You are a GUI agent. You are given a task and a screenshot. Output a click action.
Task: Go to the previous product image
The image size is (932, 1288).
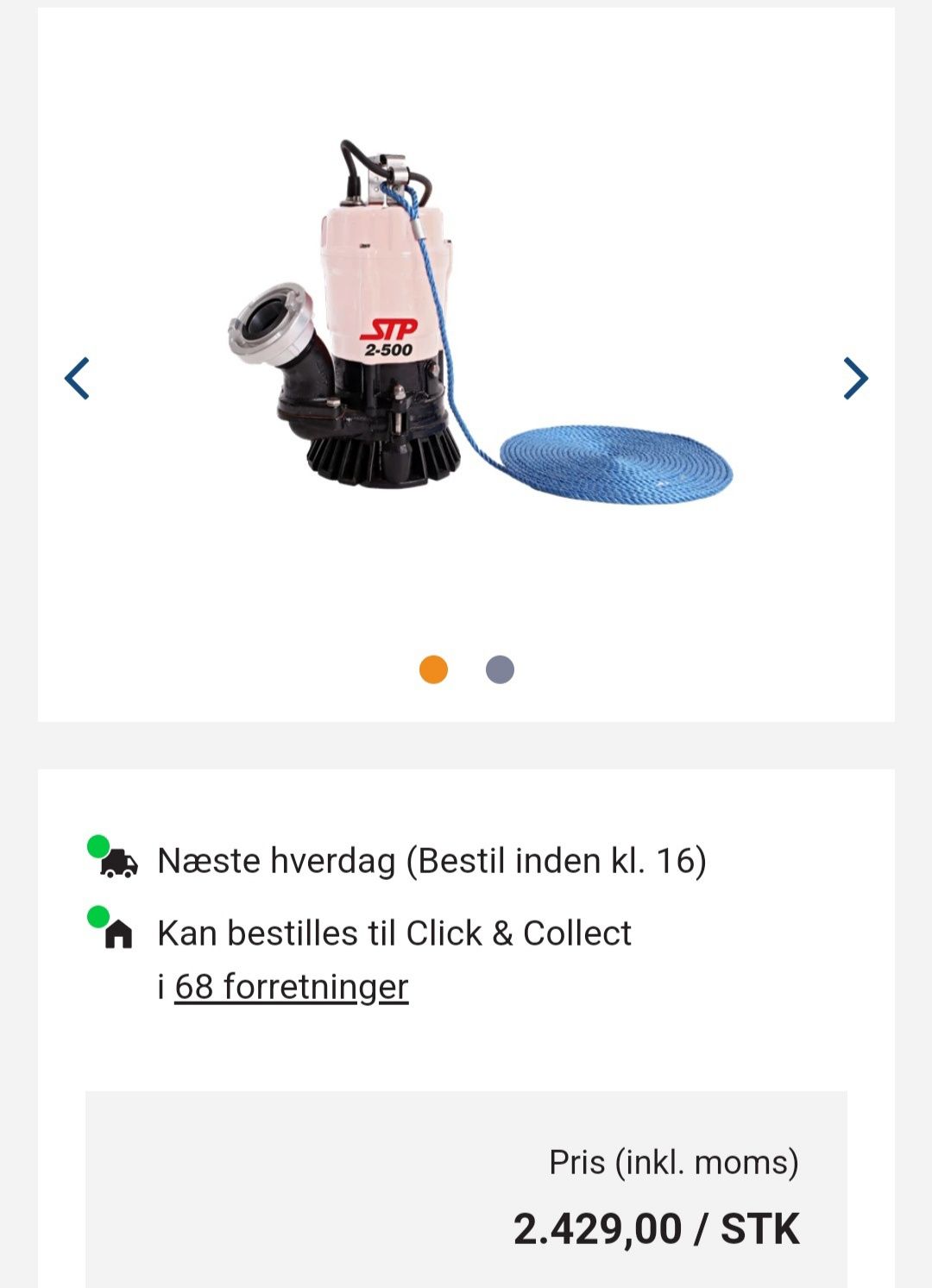click(x=77, y=378)
